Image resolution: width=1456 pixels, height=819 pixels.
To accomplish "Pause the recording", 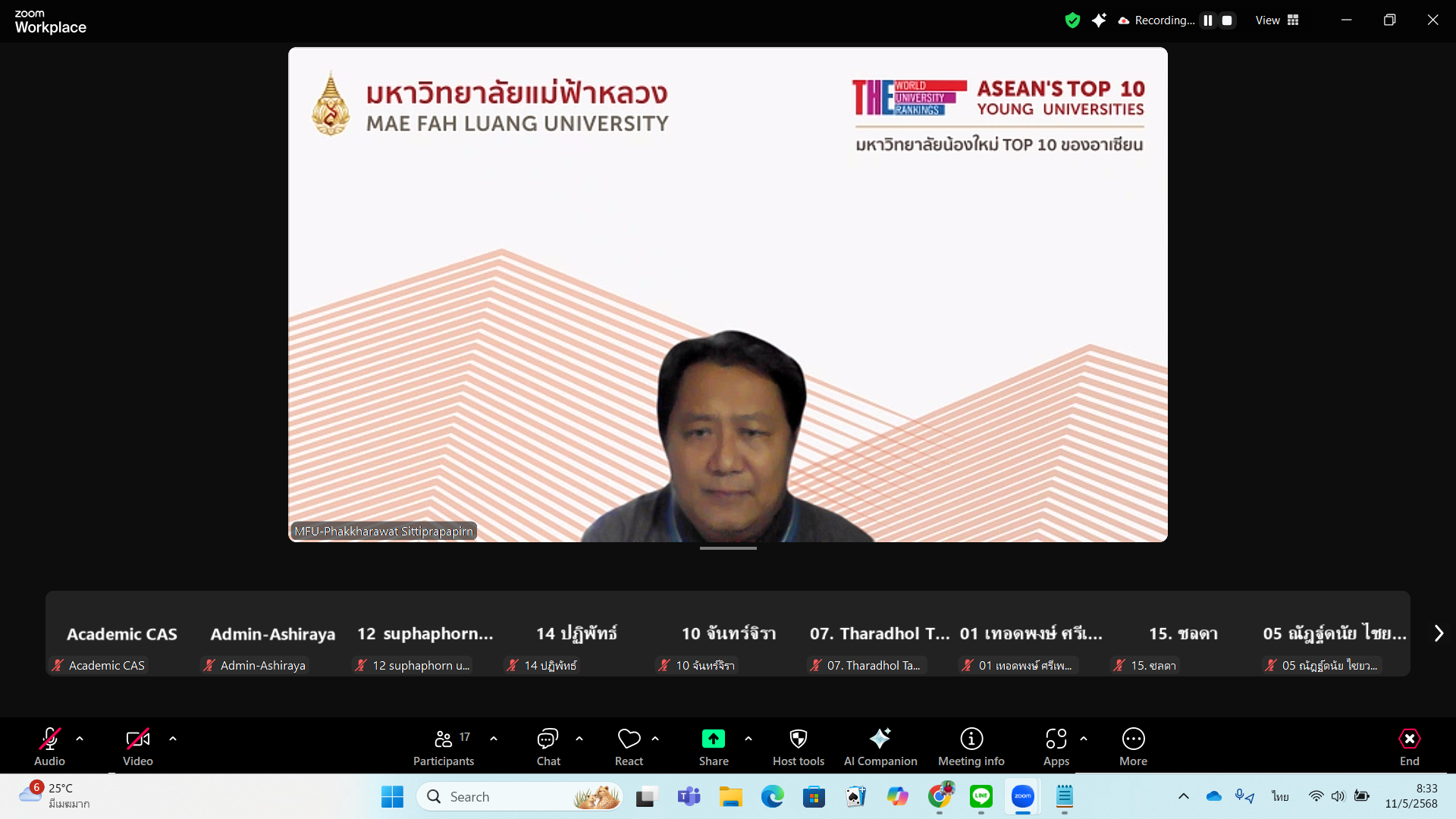I will (x=1208, y=20).
